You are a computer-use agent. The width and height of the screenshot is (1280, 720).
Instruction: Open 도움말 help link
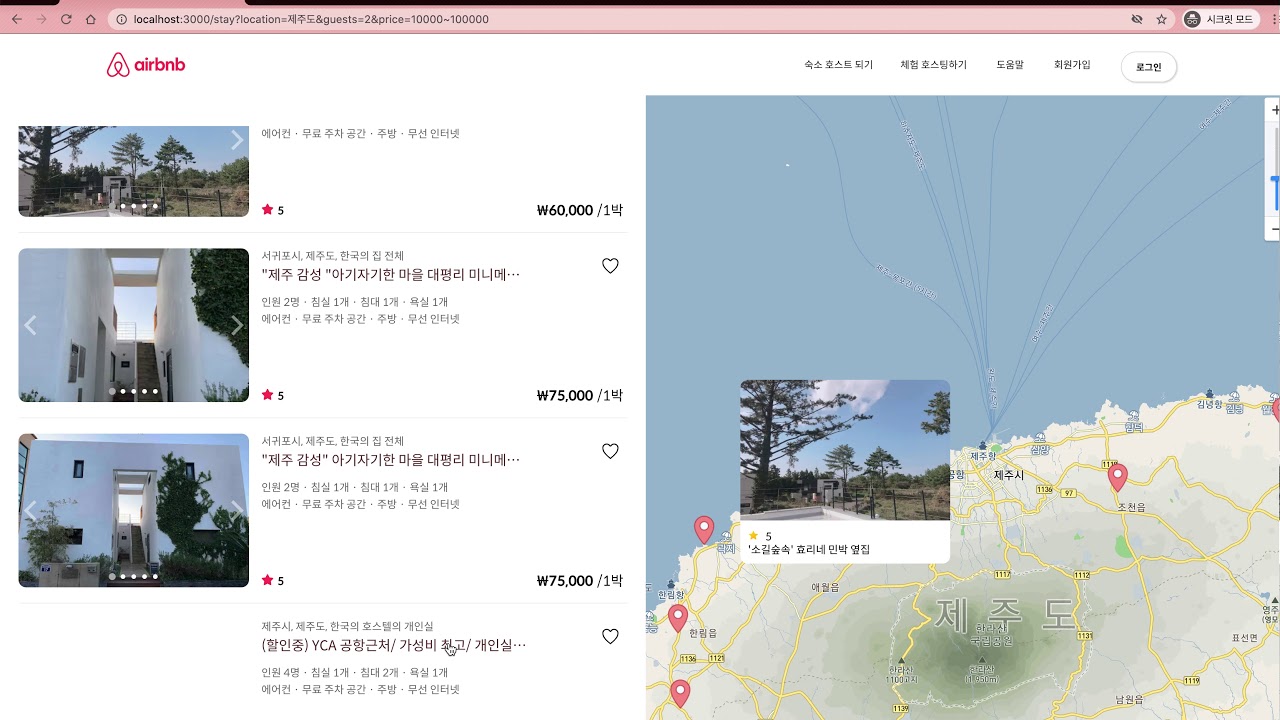[x=1010, y=65]
